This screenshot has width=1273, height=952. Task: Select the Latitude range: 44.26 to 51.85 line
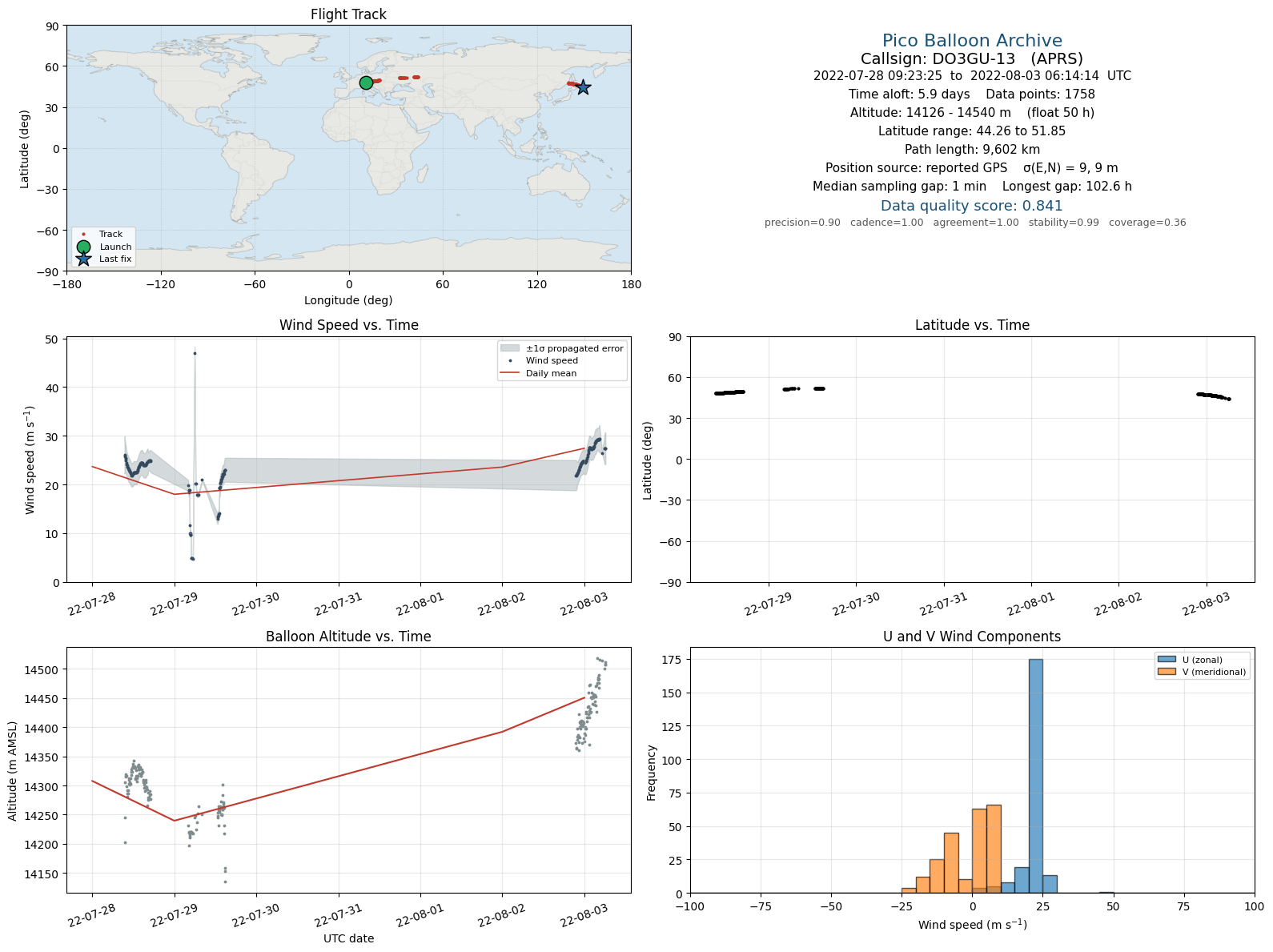pos(972,131)
